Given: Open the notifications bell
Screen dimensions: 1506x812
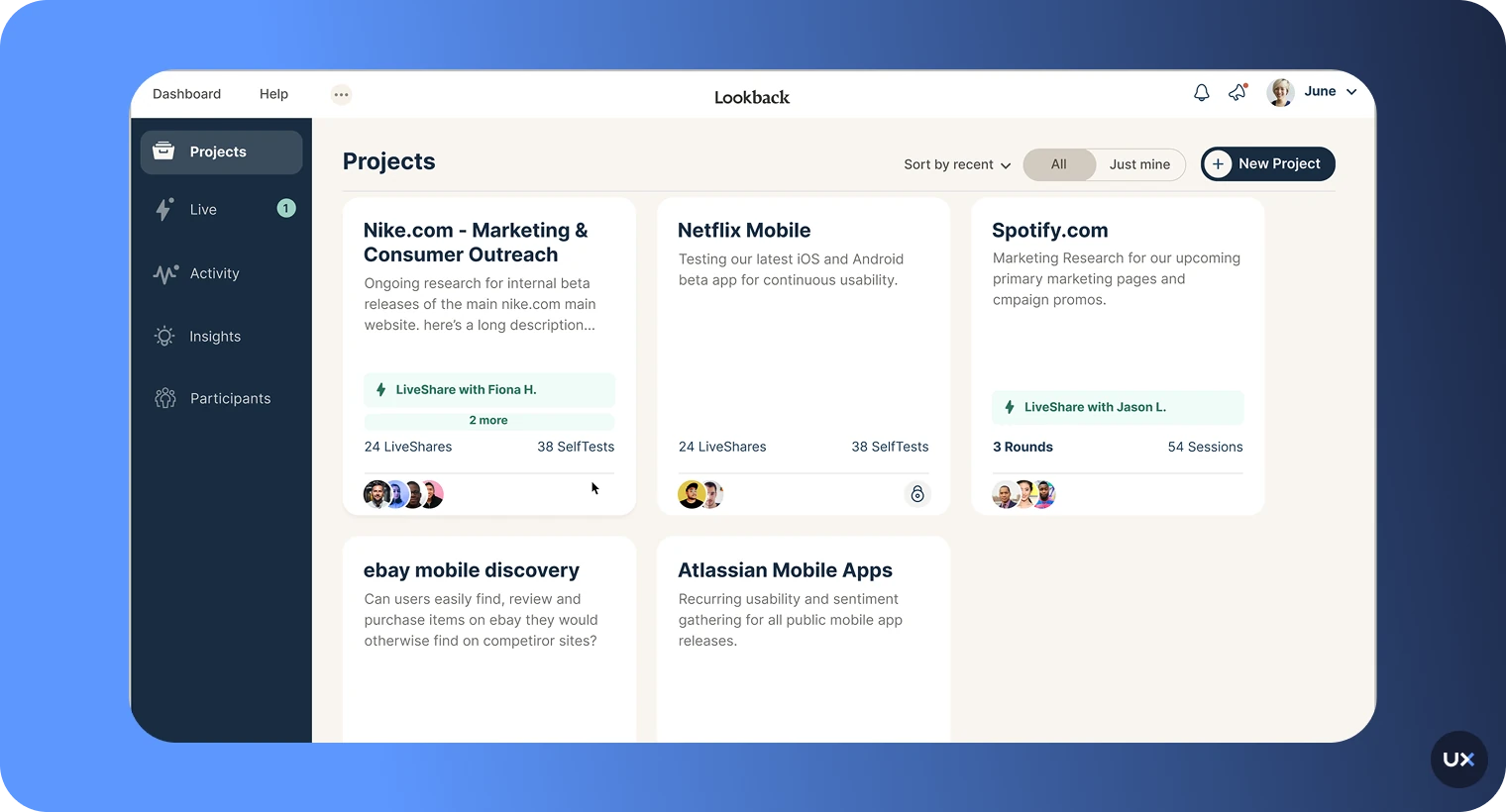Looking at the screenshot, I should point(1201,92).
